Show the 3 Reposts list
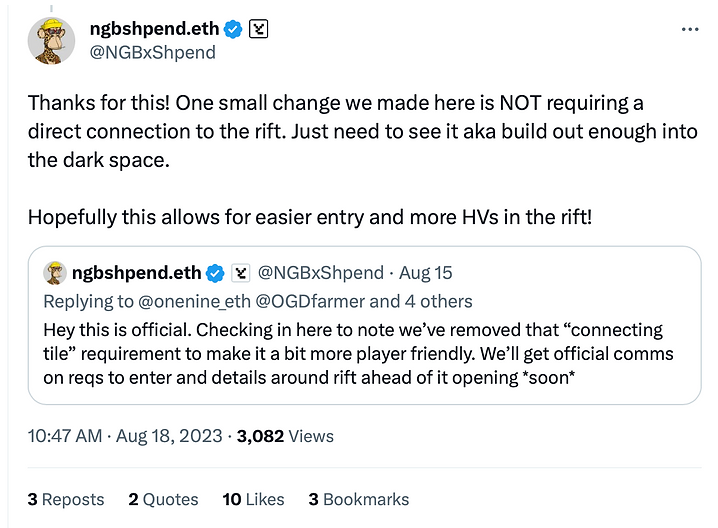 tap(66, 499)
